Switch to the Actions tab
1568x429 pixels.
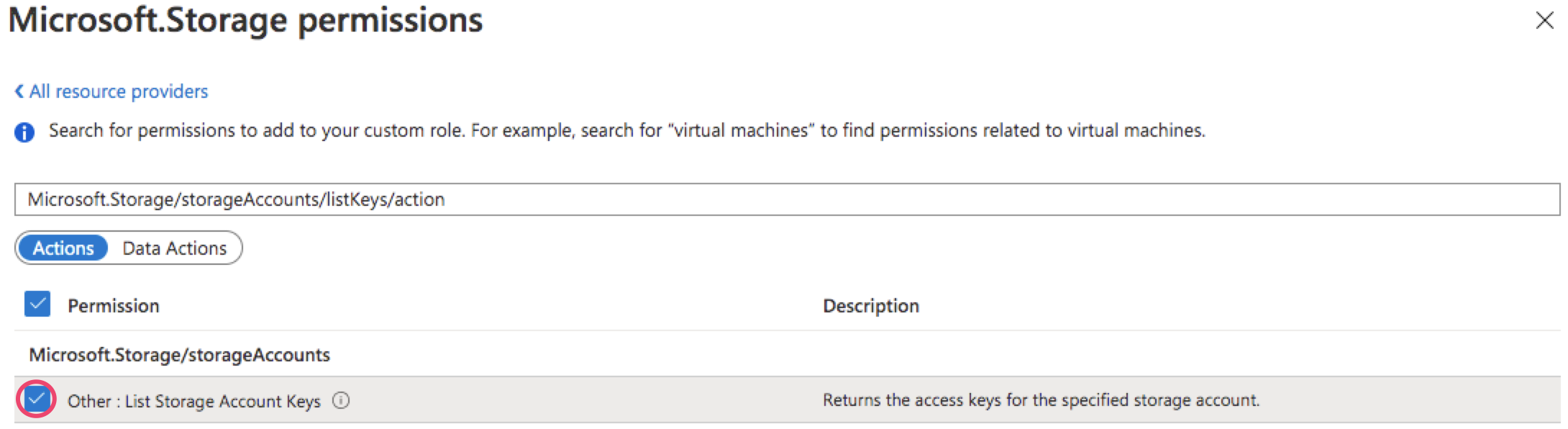pos(63,248)
